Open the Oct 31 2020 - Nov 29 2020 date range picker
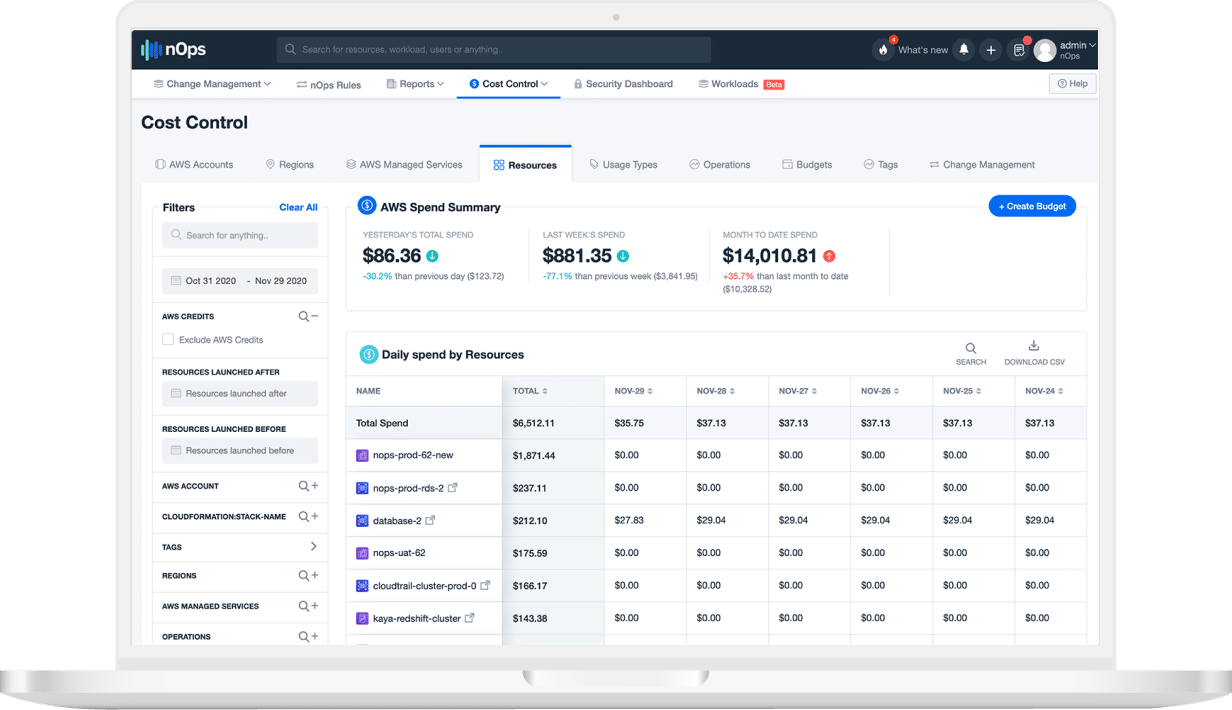This screenshot has width=1232, height=710. pos(240,281)
